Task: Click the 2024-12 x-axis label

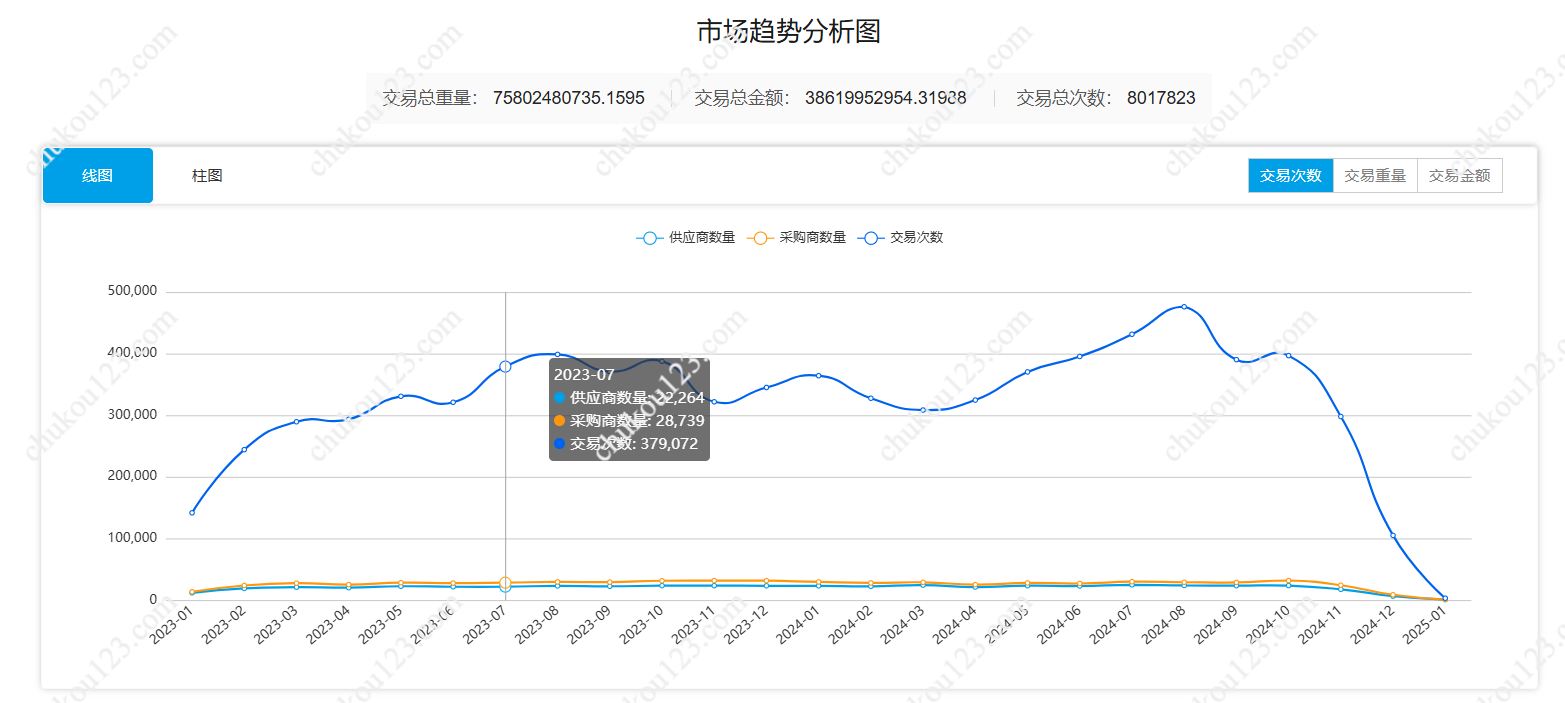Action: tap(1371, 627)
